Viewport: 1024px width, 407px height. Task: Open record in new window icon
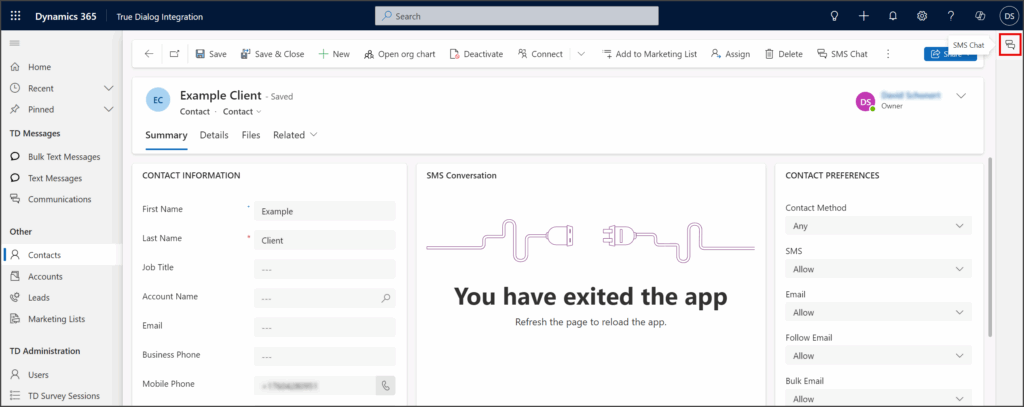pyautogui.click(x=174, y=54)
